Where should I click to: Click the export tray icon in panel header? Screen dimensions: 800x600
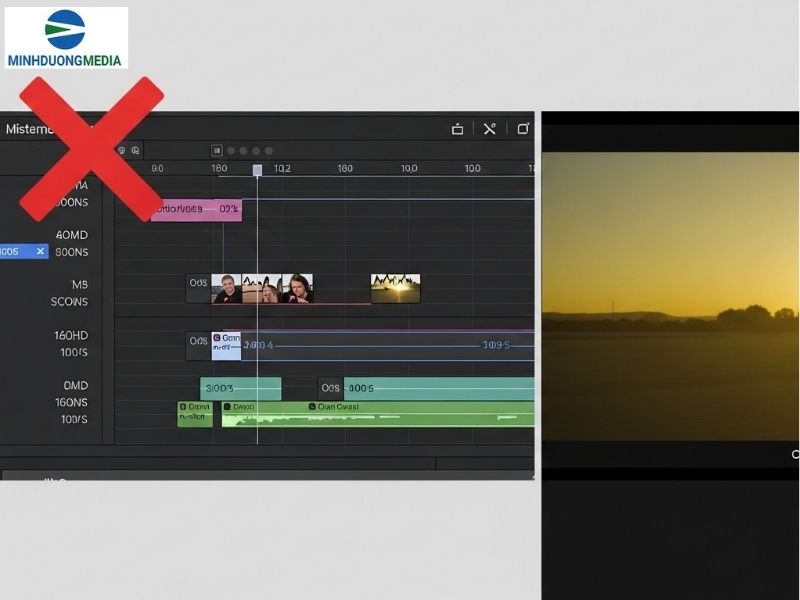457,129
